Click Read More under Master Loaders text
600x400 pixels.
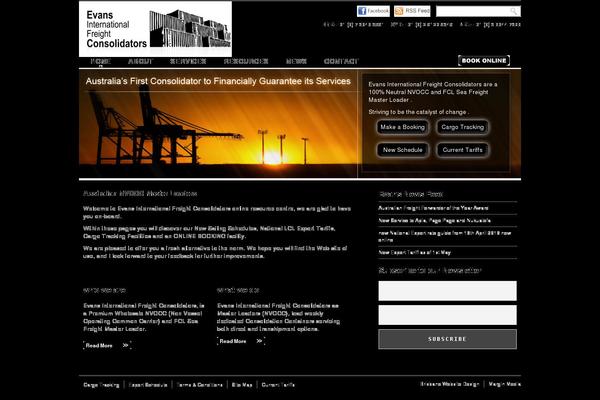[241, 341]
